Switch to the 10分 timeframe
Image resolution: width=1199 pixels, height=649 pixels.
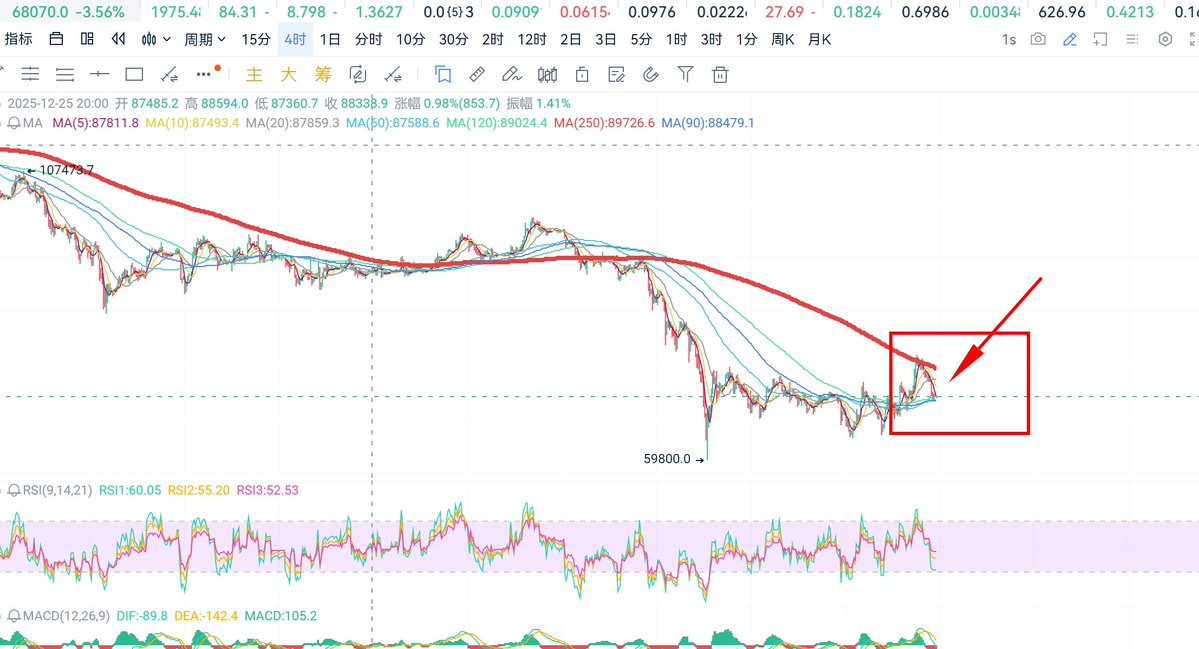point(411,39)
